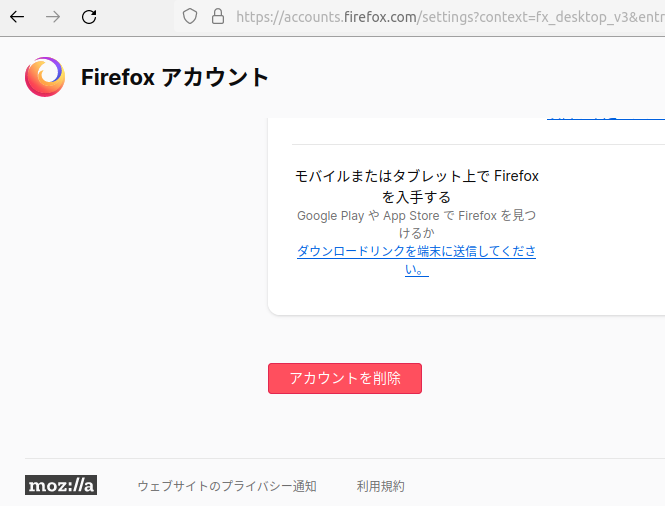Open the tracking protection shield panel
665x506 pixels.
190,16
